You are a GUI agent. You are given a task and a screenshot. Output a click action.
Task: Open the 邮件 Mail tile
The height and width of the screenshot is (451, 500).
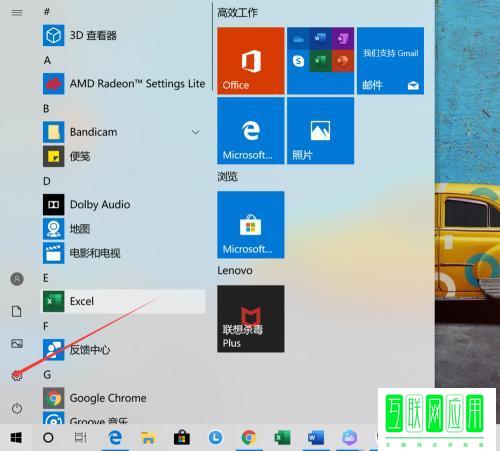pos(390,61)
